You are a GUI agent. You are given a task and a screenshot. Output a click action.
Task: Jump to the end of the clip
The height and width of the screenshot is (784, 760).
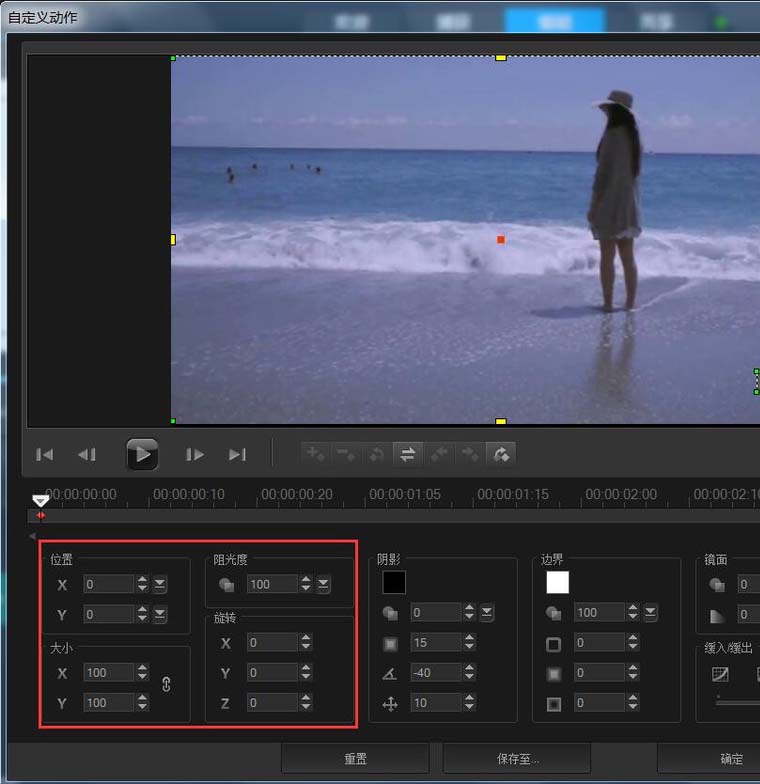(x=238, y=454)
